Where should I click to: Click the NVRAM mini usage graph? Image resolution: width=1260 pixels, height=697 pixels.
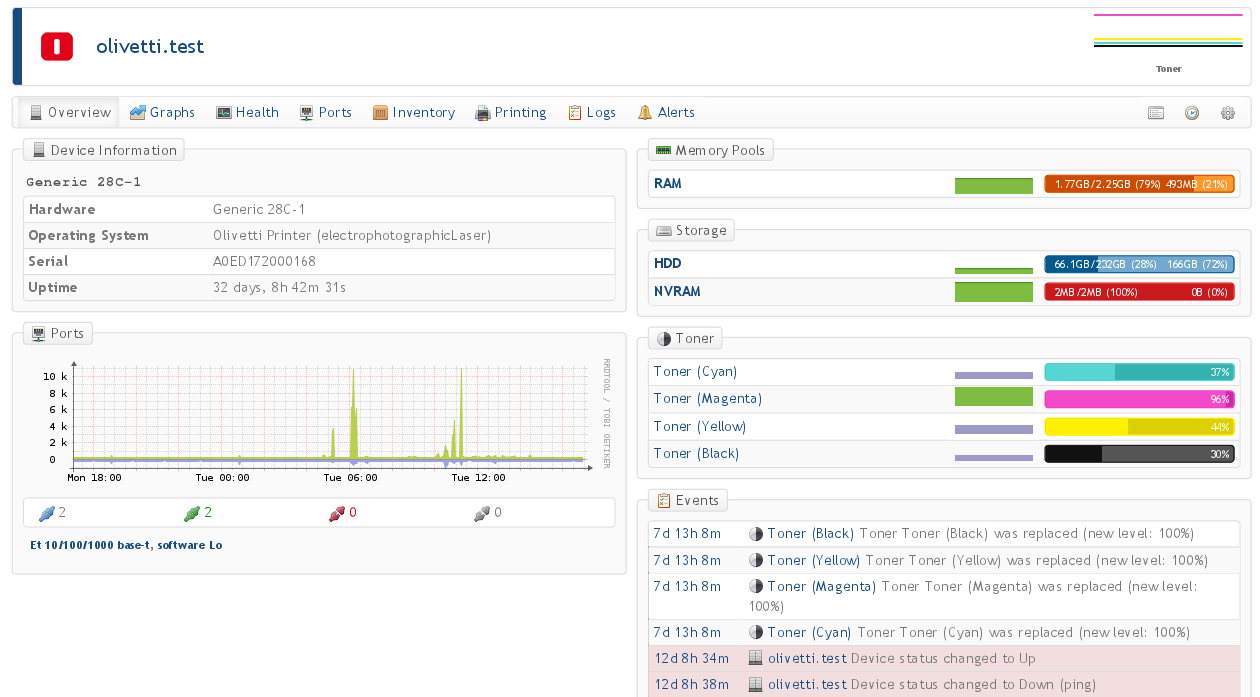(x=993, y=292)
